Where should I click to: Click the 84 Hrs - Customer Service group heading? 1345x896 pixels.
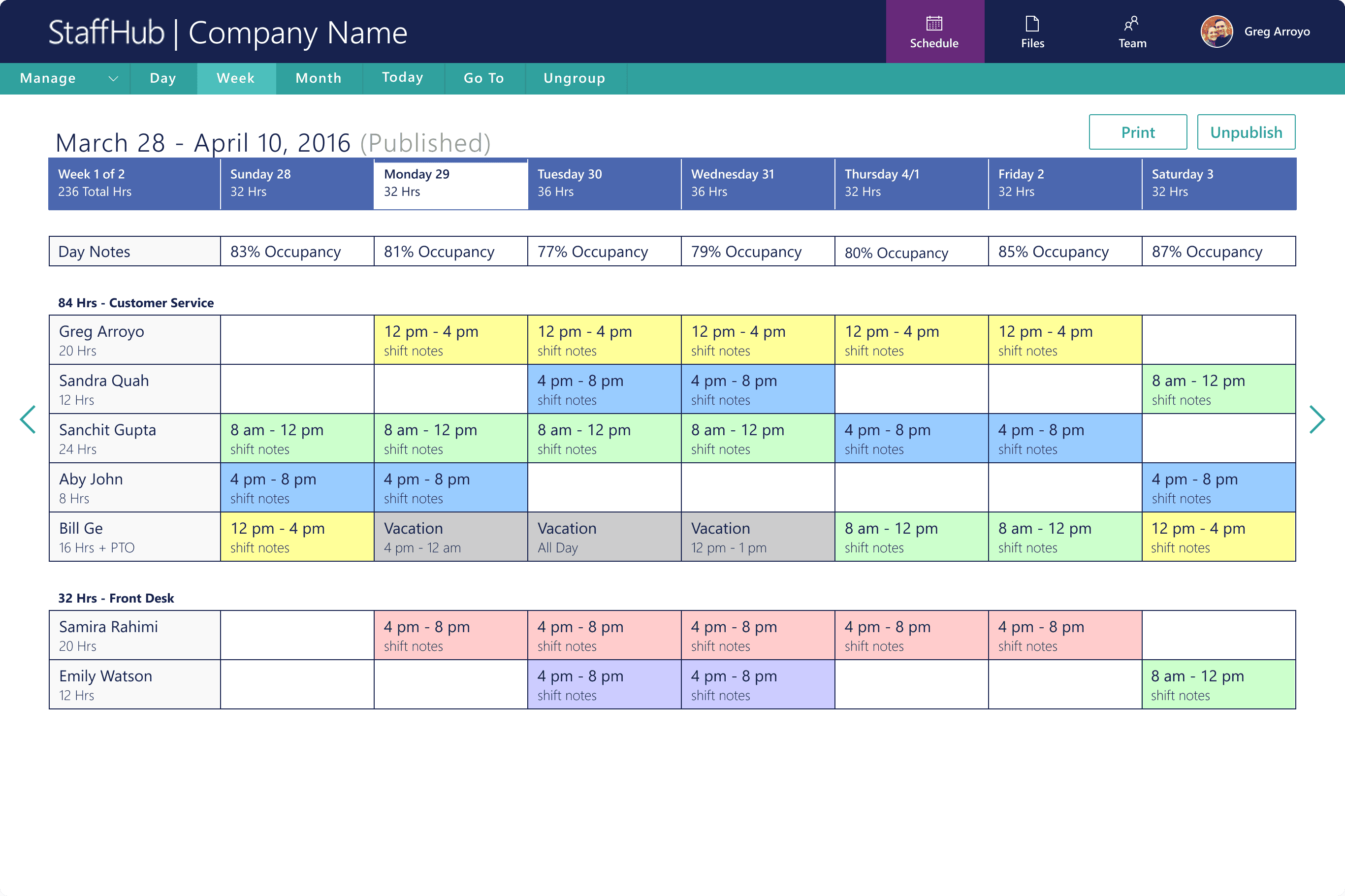pos(136,303)
